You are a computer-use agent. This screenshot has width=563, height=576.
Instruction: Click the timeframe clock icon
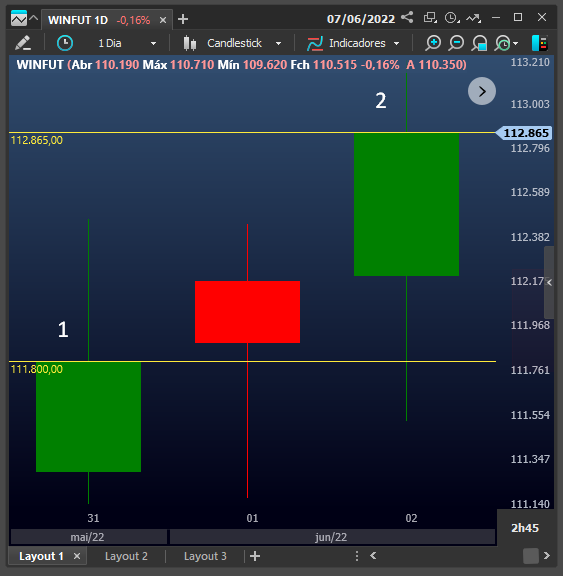click(x=65, y=43)
